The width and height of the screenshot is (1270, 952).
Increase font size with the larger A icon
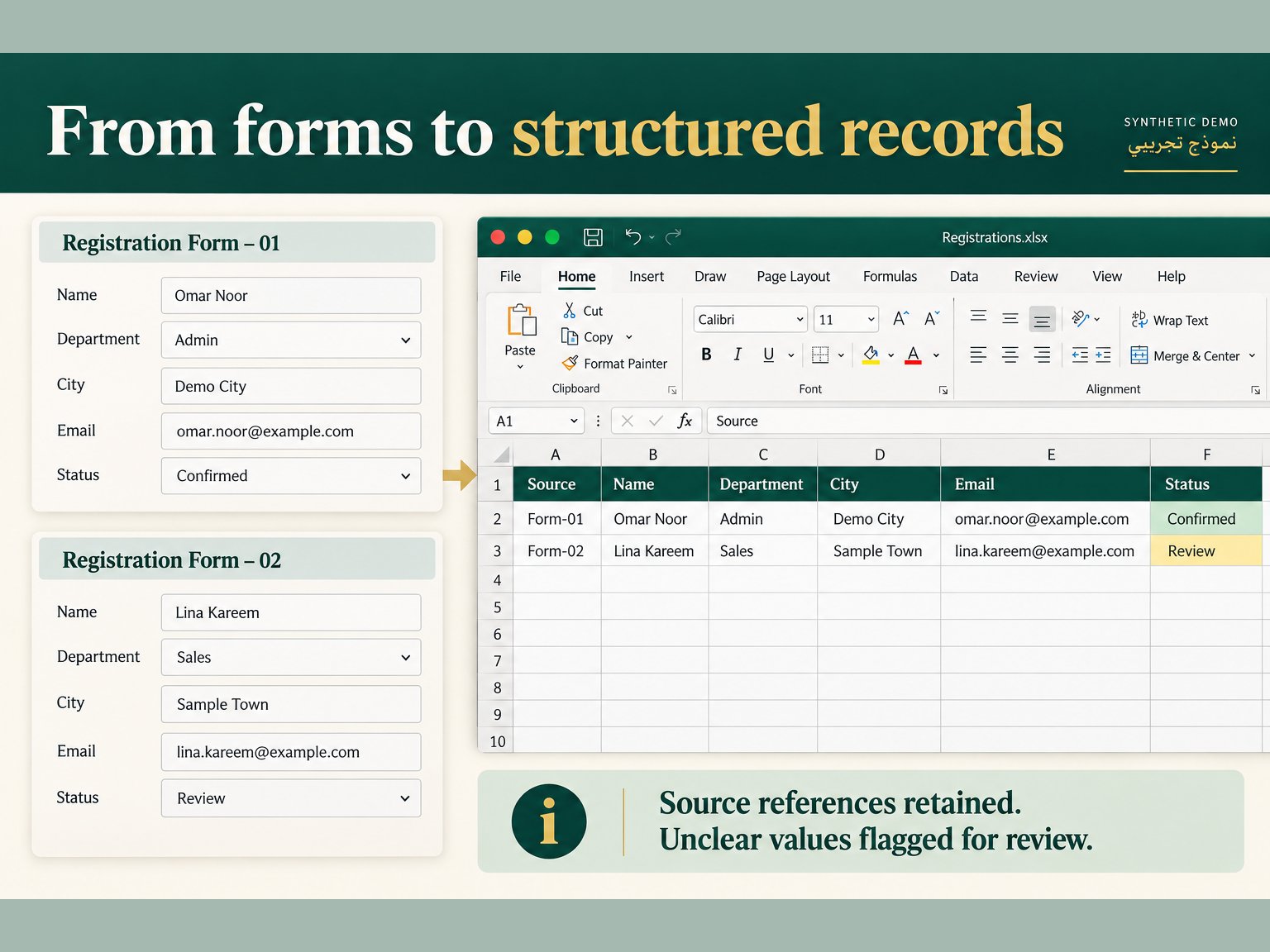[901, 319]
